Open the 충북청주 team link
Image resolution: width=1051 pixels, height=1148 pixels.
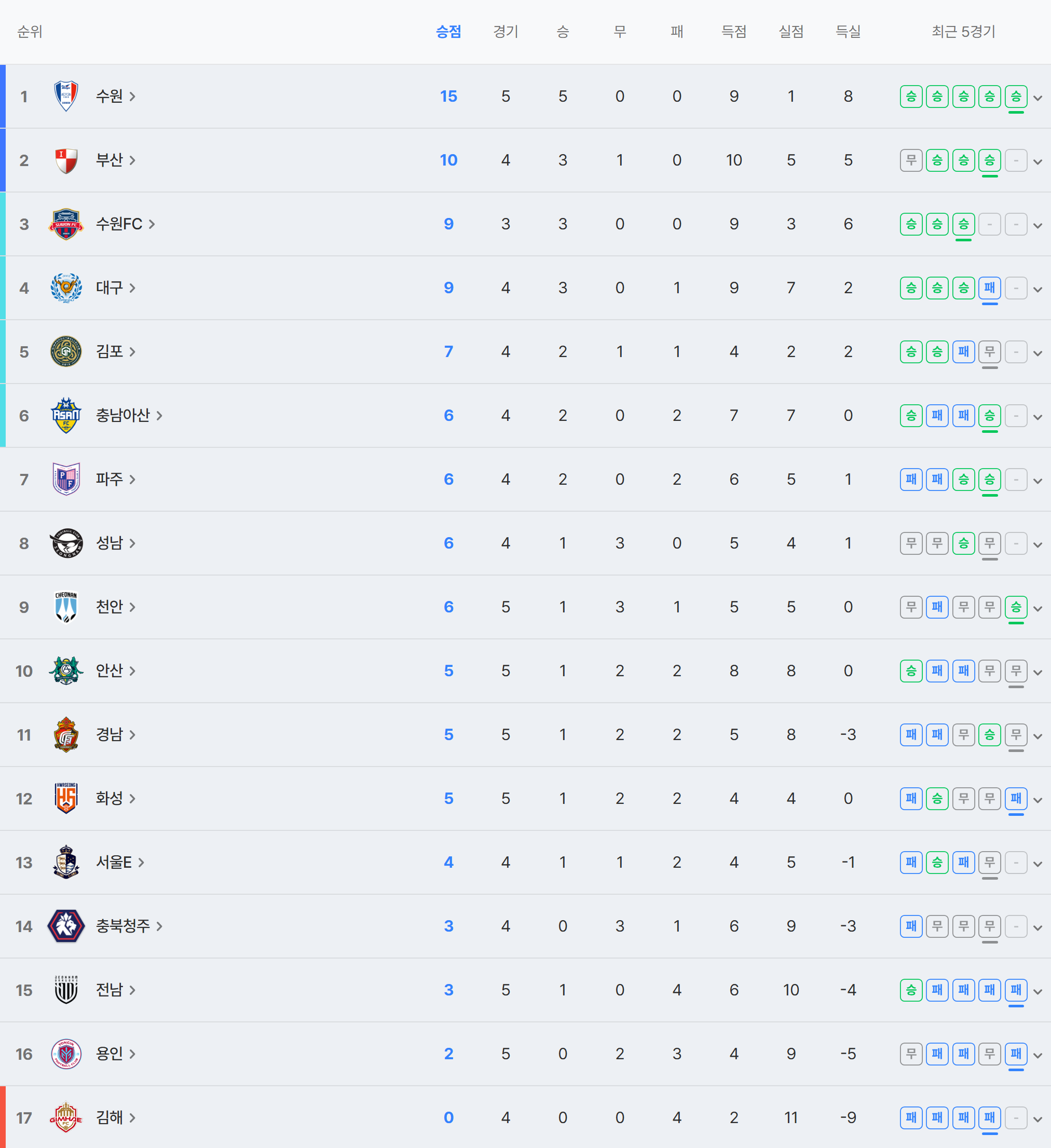point(129,926)
